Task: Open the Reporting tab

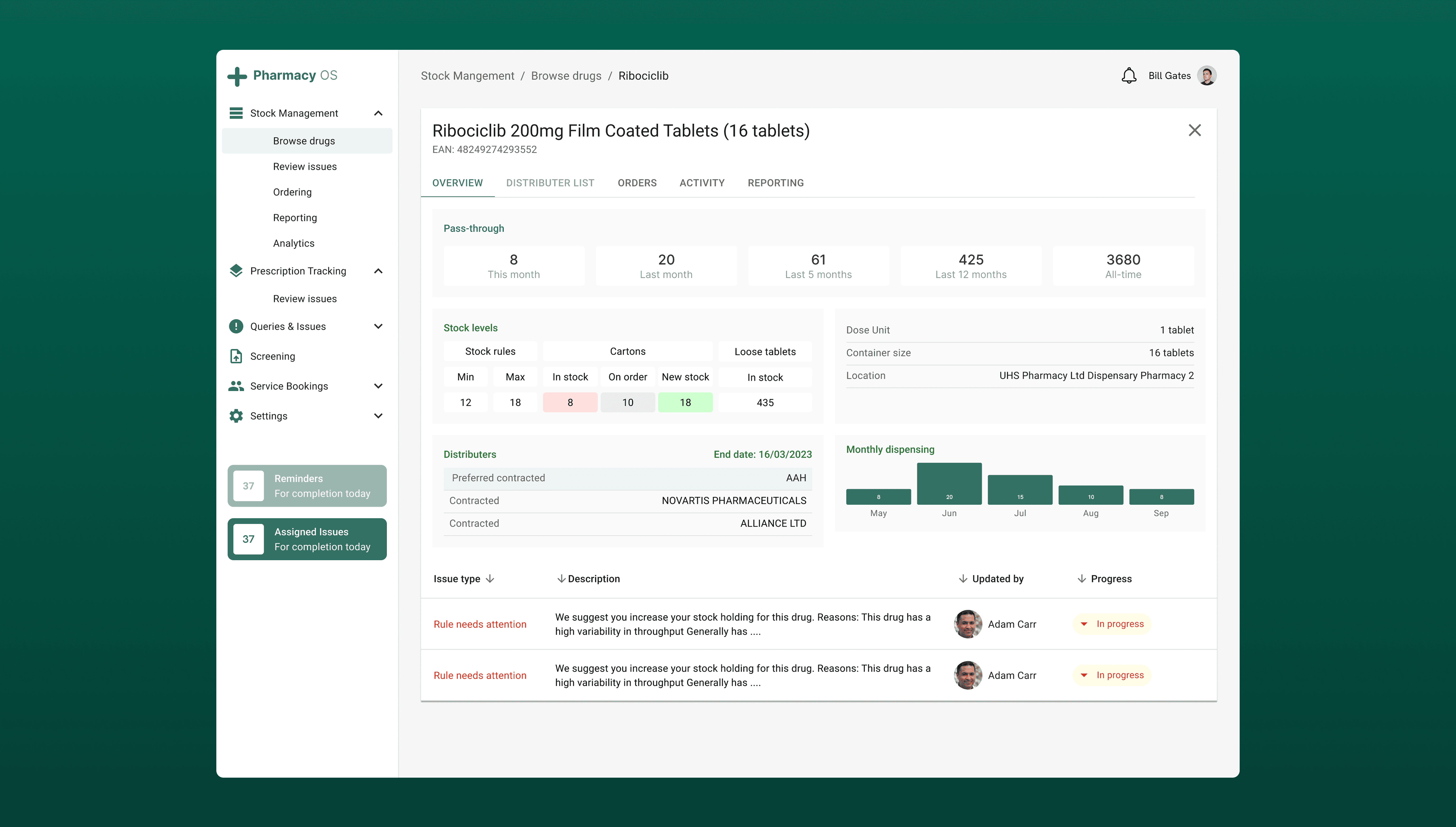Action: pos(775,183)
